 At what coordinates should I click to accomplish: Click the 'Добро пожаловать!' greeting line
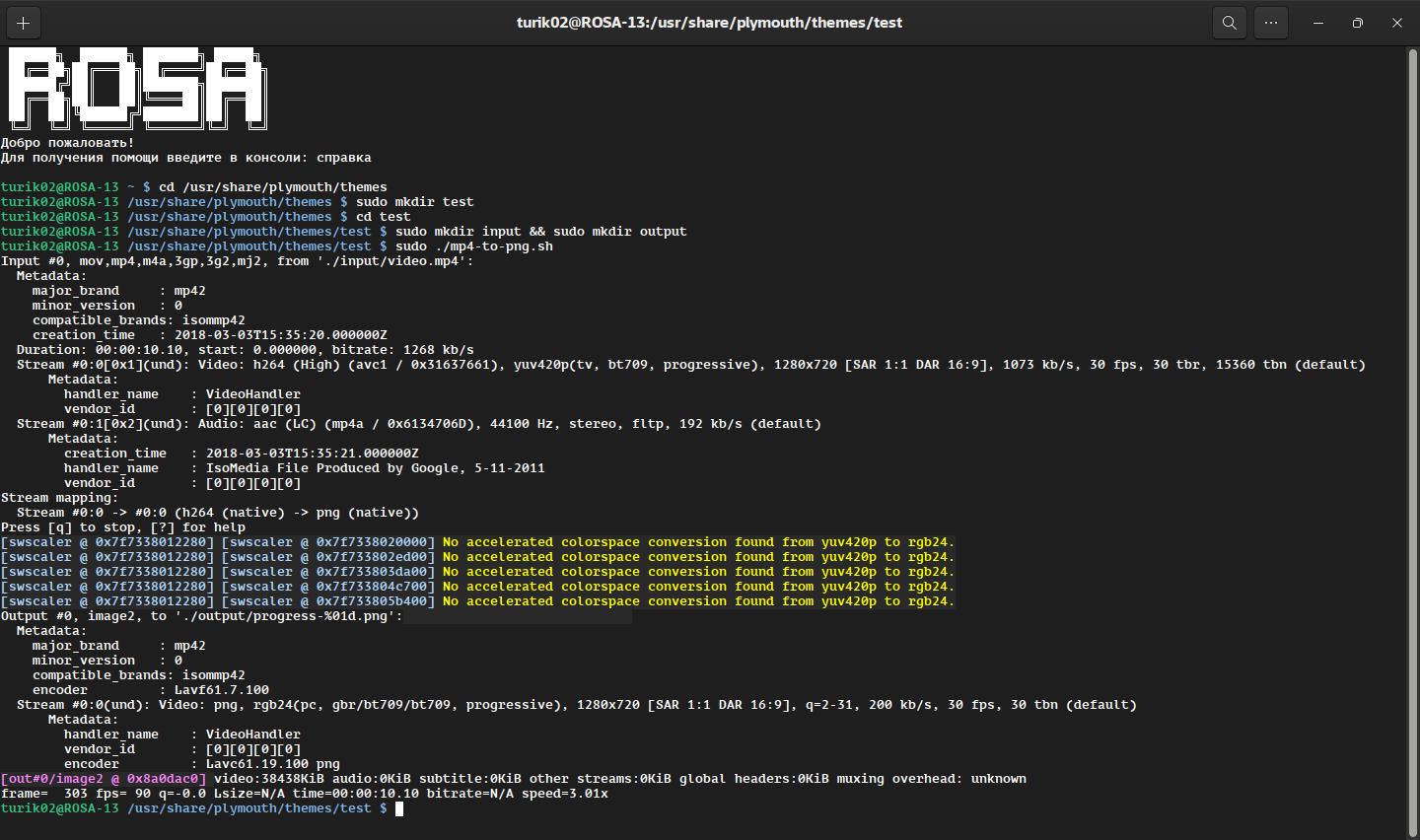tap(68, 143)
